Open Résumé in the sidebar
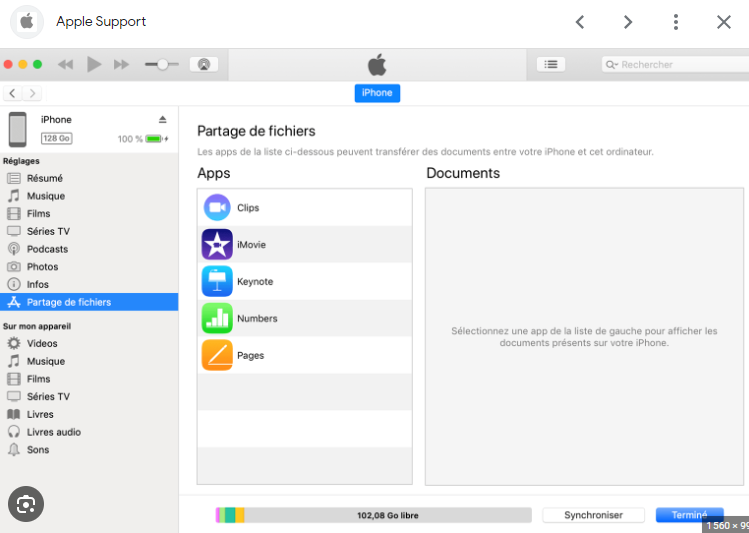This screenshot has height=533, width=749. point(89,178)
